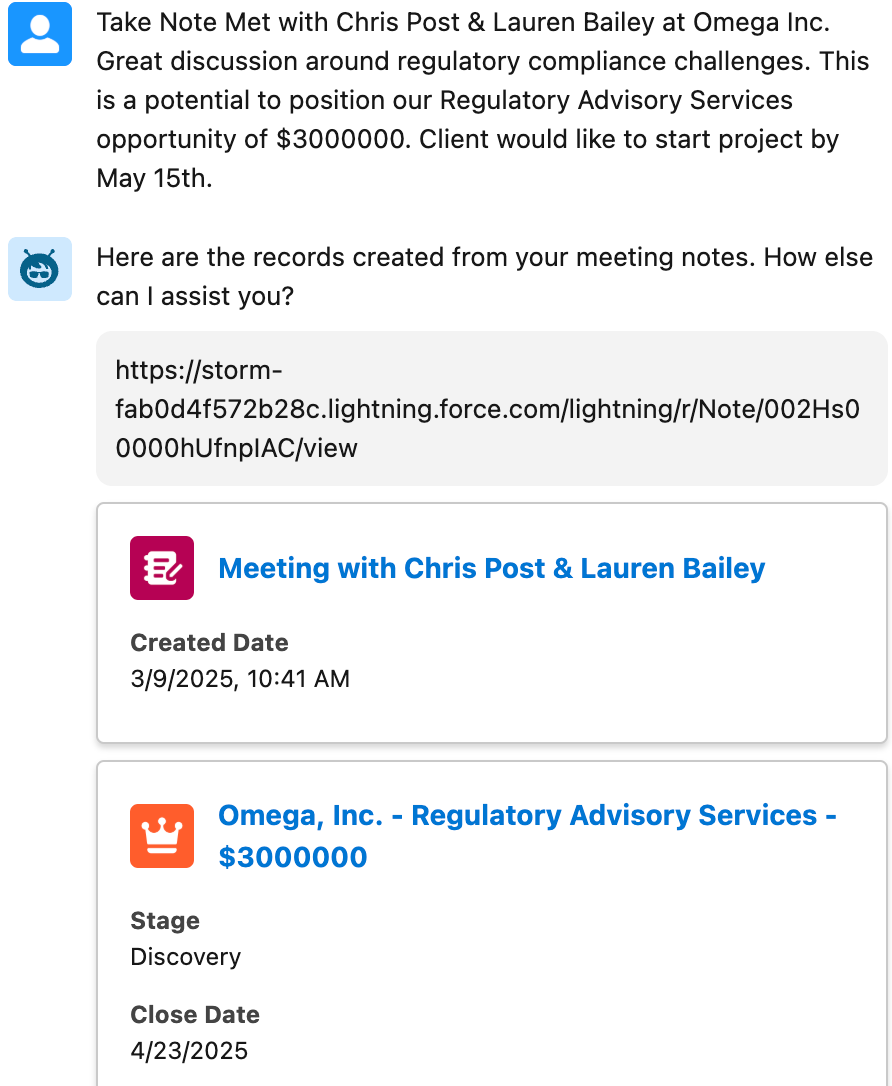Image resolution: width=892 pixels, height=1086 pixels.
Task: Click the orange opportunity crown icon
Action: [x=162, y=836]
